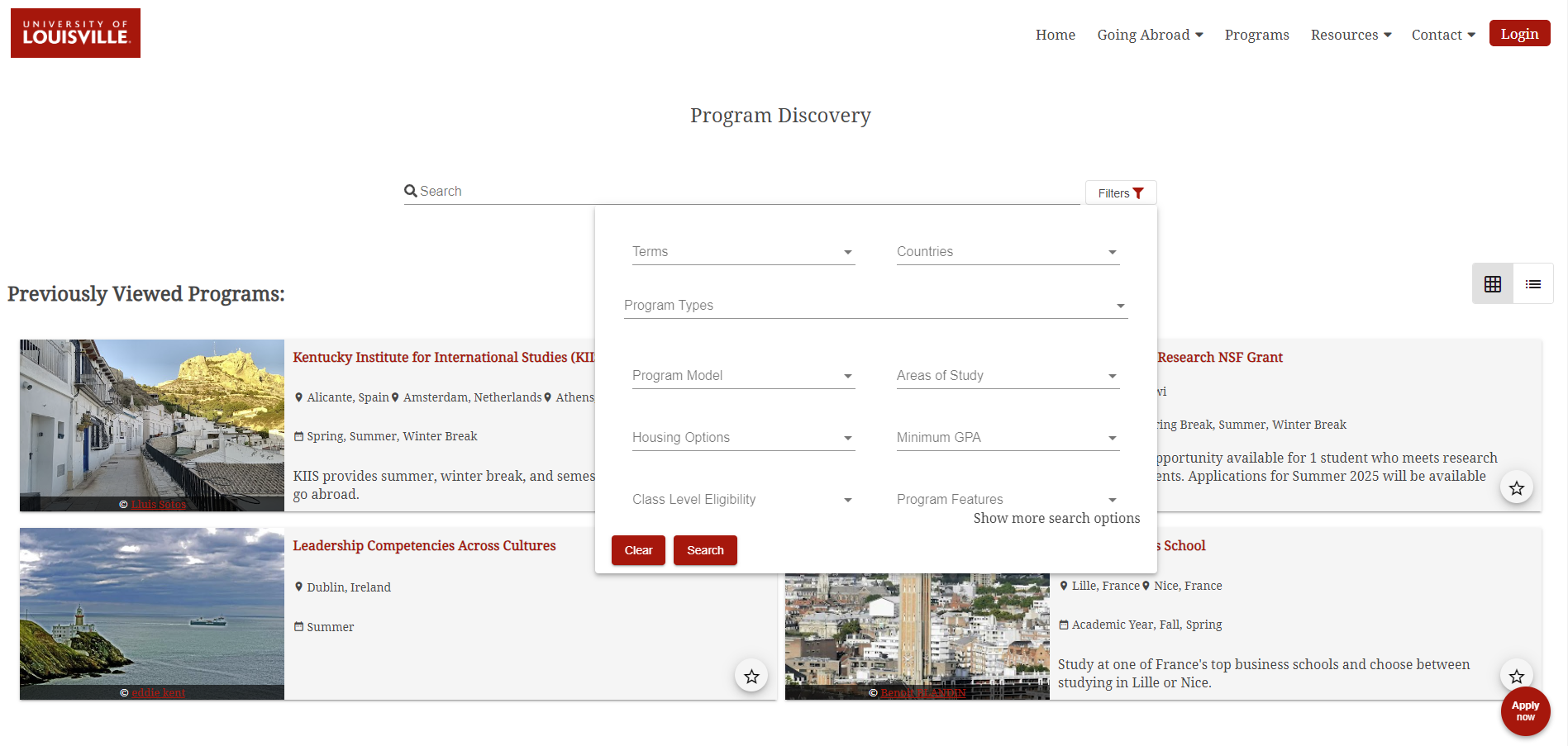This screenshot has width=1568, height=746.
Task: Click the search magnifier icon
Action: (x=411, y=191)
